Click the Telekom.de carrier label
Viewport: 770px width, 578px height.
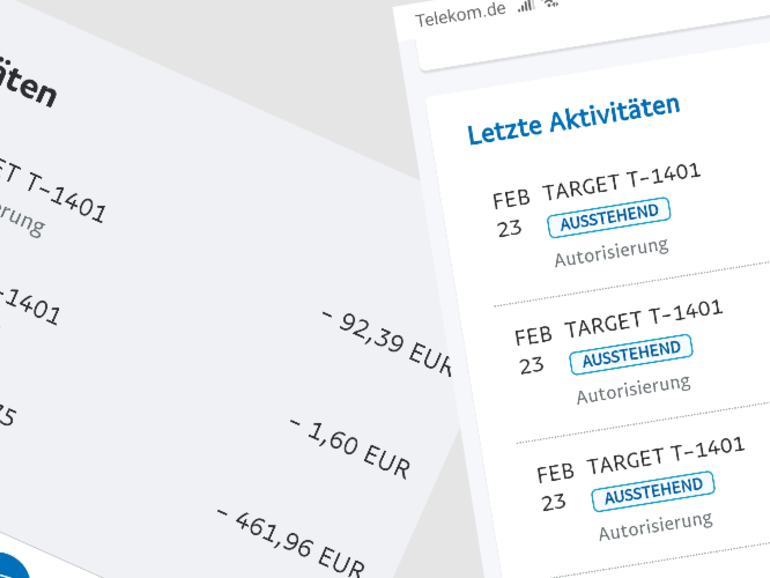click(461, 18)
